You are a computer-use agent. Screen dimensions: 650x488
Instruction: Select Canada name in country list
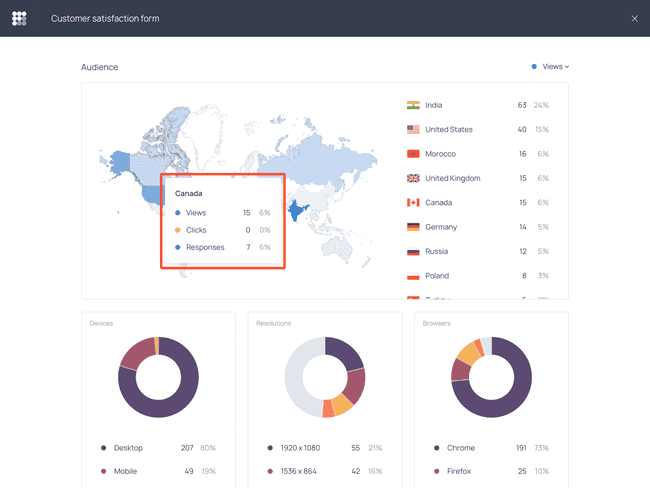pyautogui.click(x=439, y=203)
